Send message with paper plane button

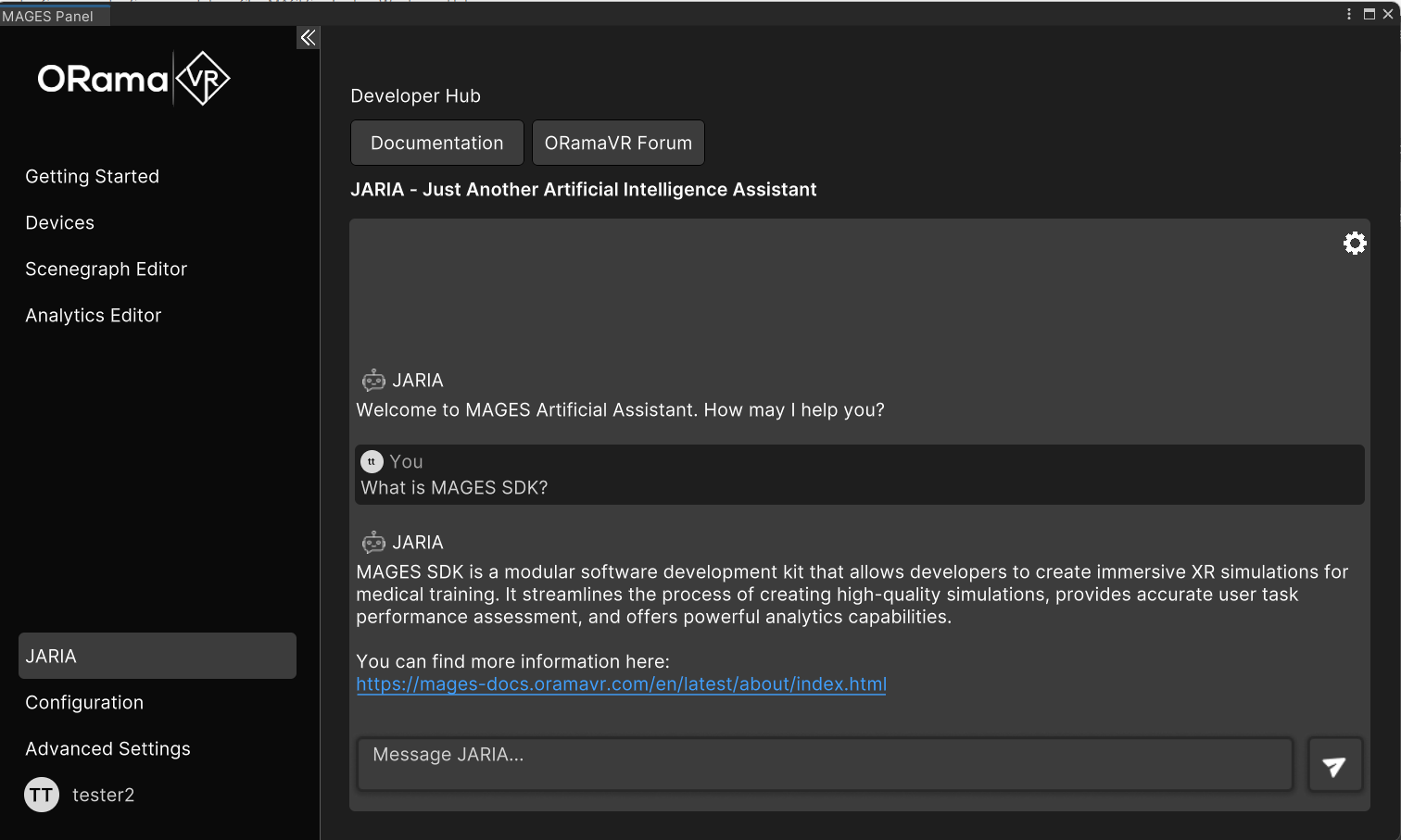click(1334, 765)
